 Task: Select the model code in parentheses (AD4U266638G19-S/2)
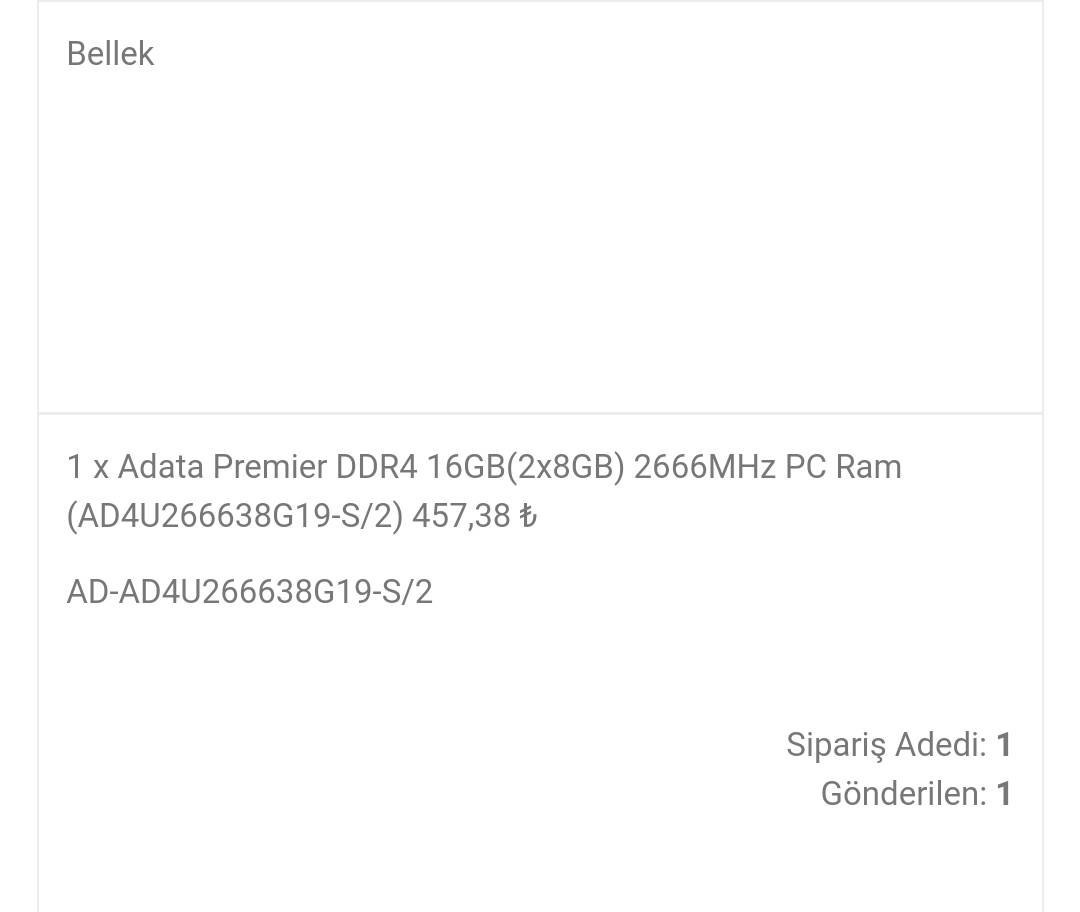tap(235, 515)
